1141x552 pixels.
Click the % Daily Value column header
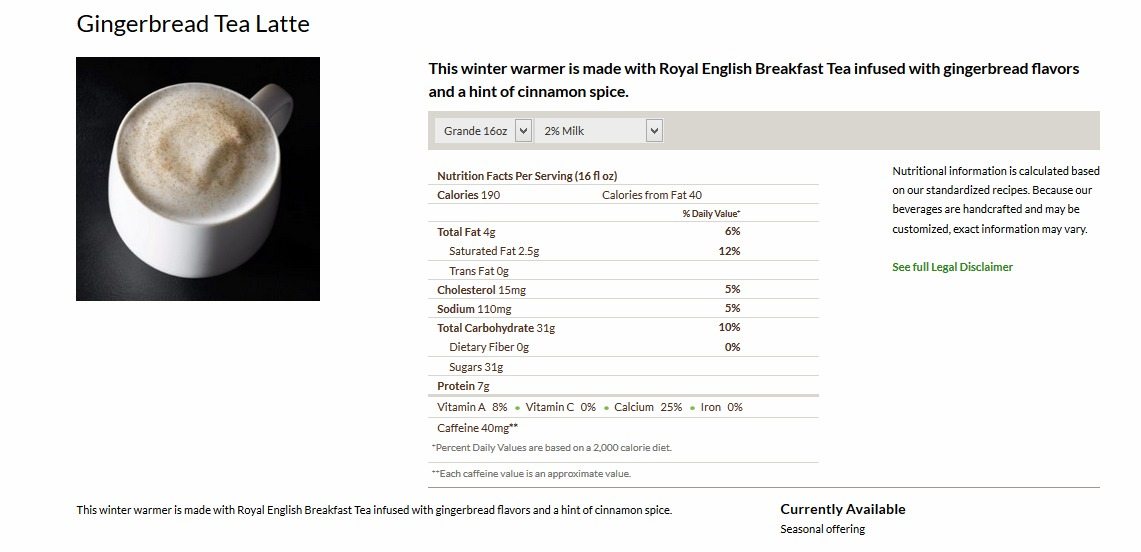pyautogui.click(x=711, y=214)
